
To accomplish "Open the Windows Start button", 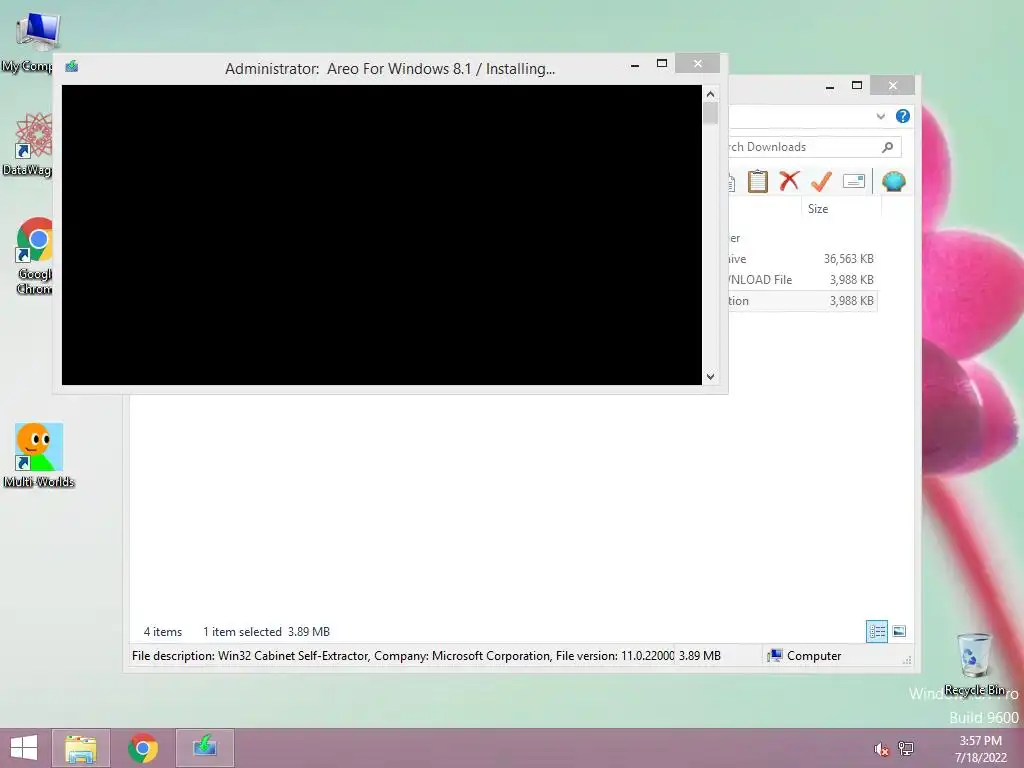I will click(24, 748).
